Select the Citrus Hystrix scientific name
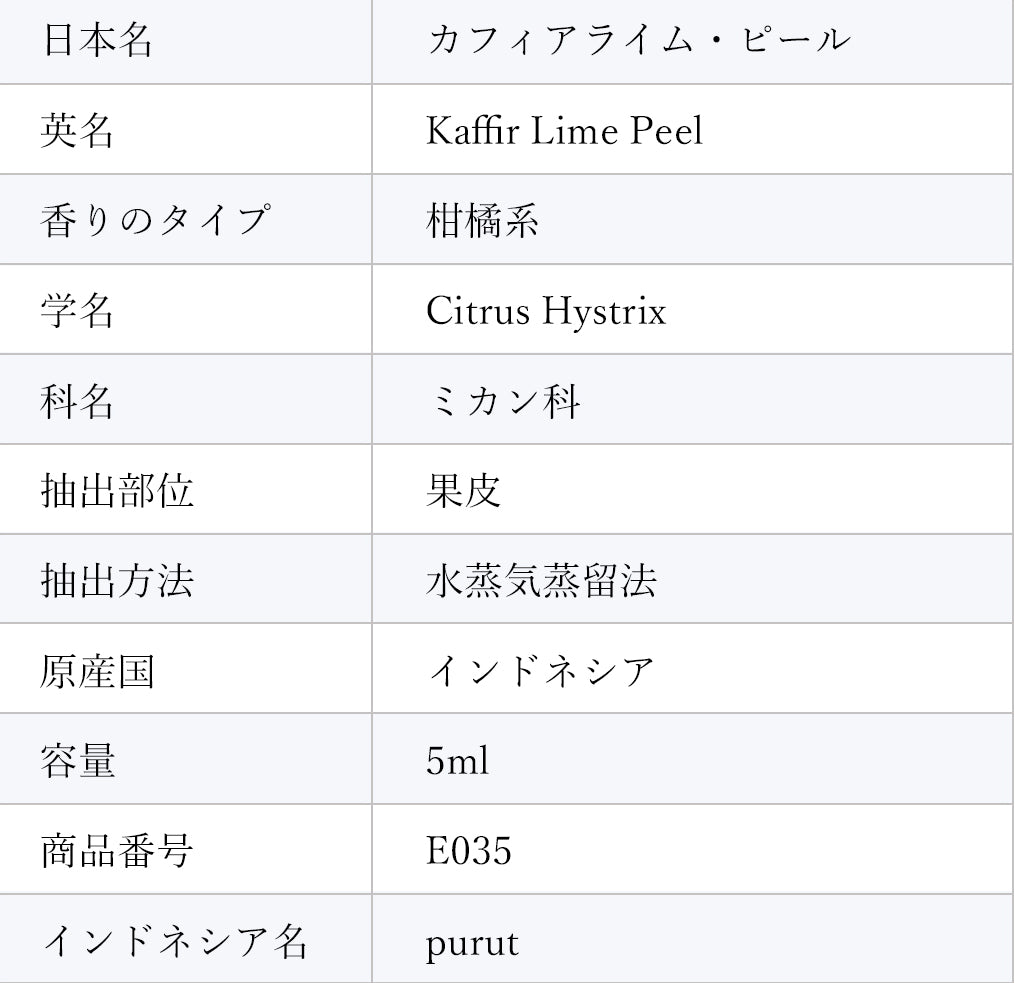Viewport: 1015px width, 983px height. pyautogui.click(x=545, y=311)
